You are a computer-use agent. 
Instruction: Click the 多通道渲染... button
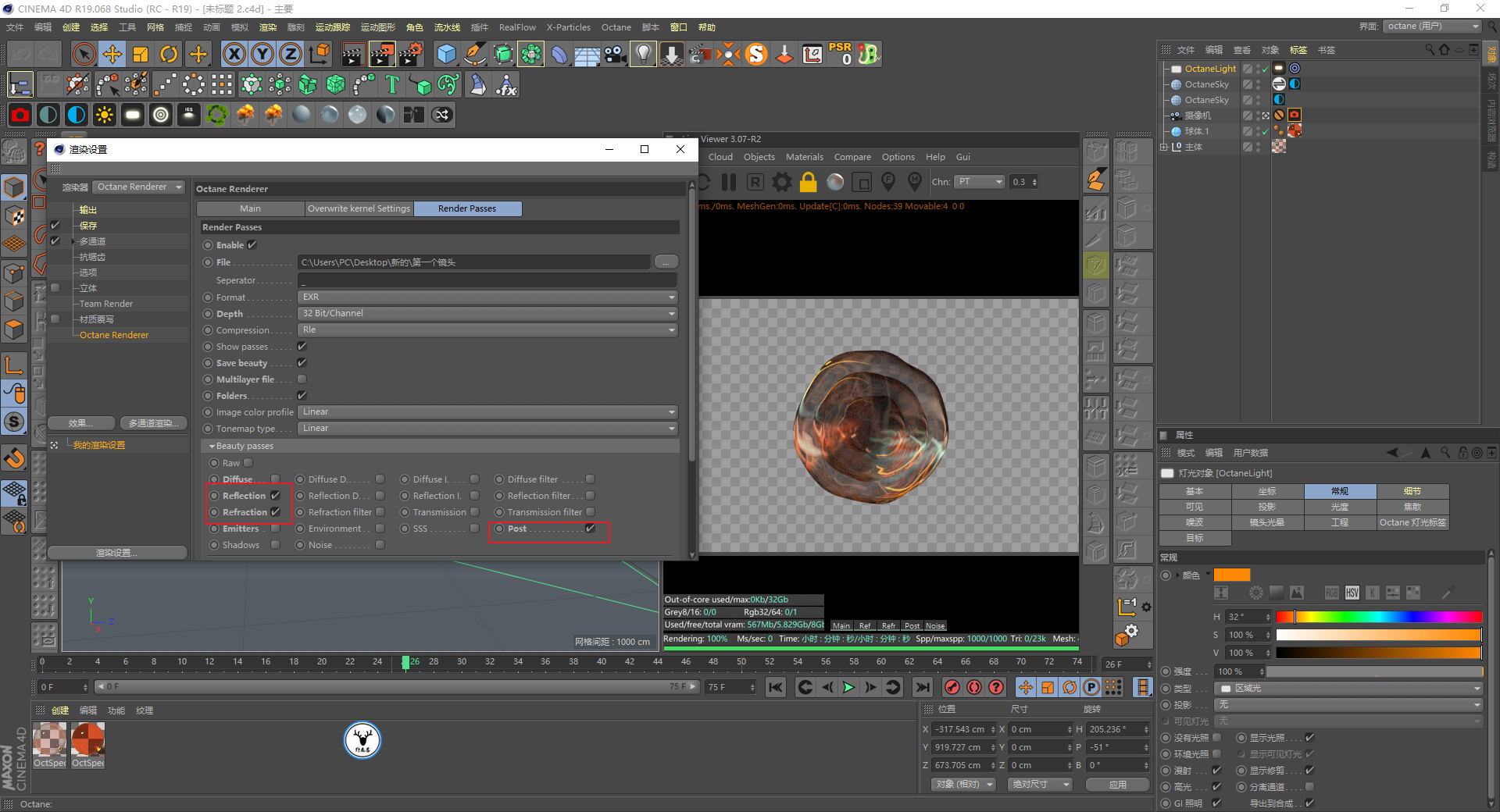pos(153,423)
